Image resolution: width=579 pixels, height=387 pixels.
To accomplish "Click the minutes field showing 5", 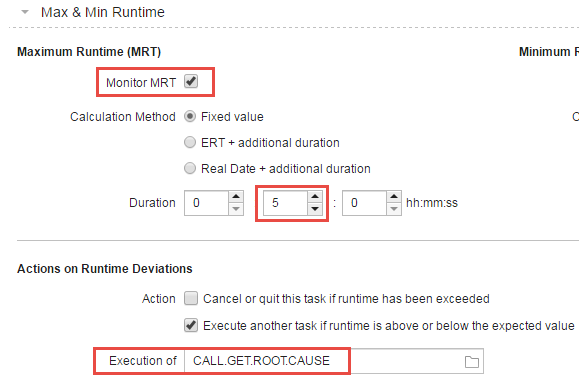I will tap(285, 203).
